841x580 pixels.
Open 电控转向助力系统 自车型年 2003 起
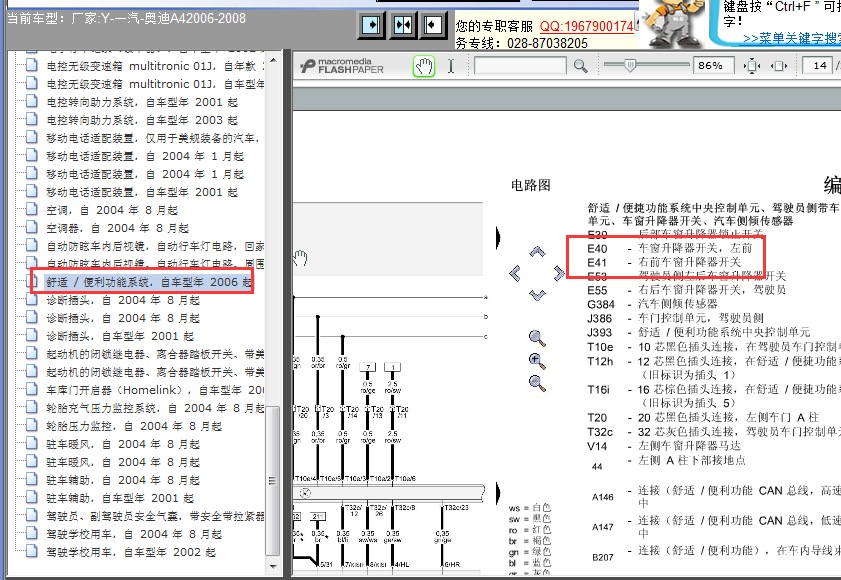(x=142, y=120)
